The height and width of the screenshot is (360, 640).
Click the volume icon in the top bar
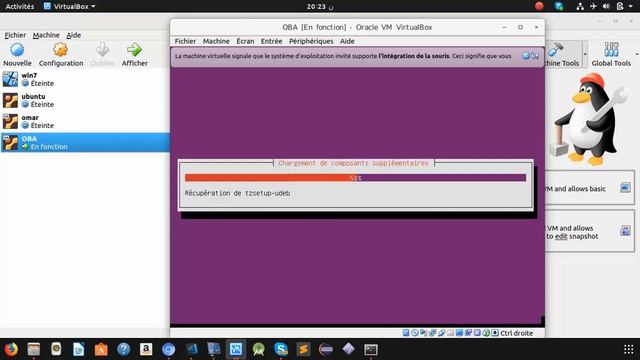pos(606,6)
